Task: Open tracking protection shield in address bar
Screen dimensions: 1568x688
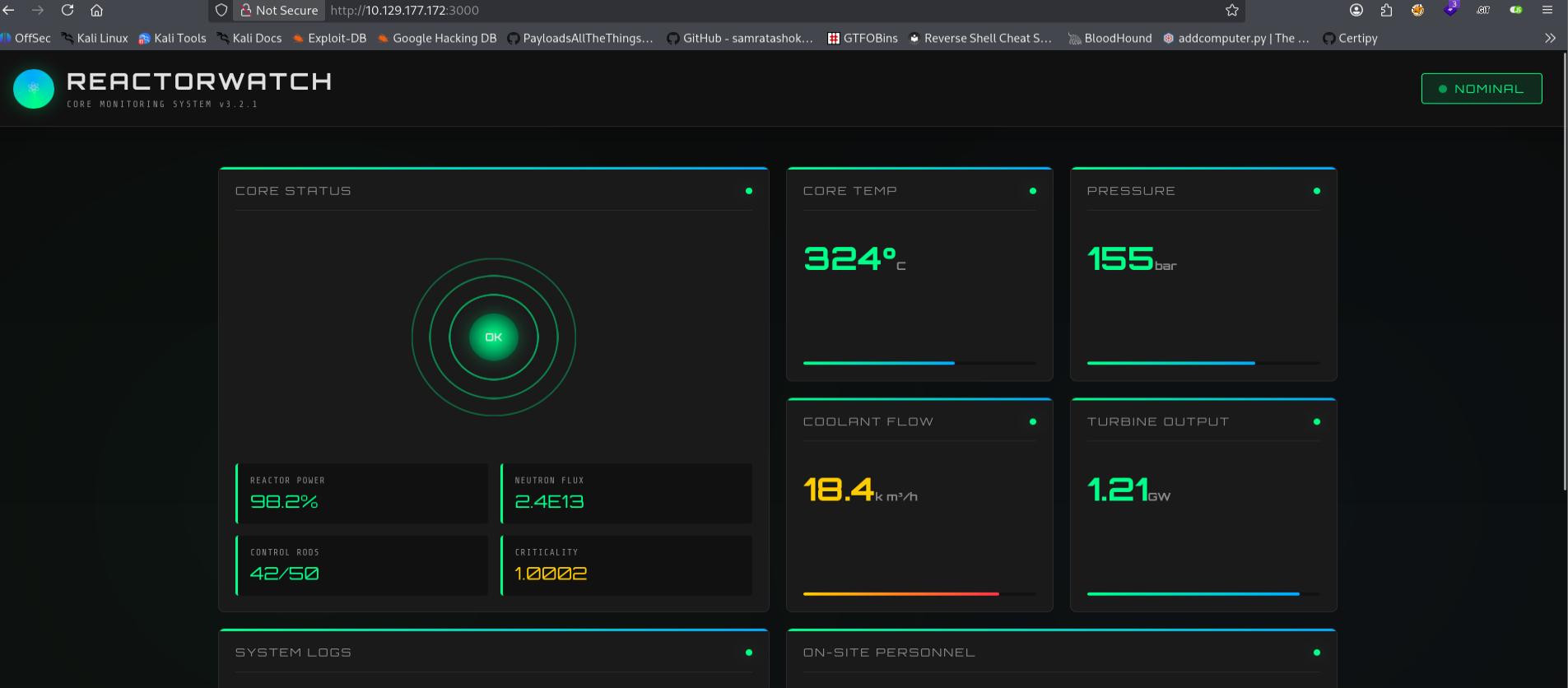Action: [x=221, y=10]
